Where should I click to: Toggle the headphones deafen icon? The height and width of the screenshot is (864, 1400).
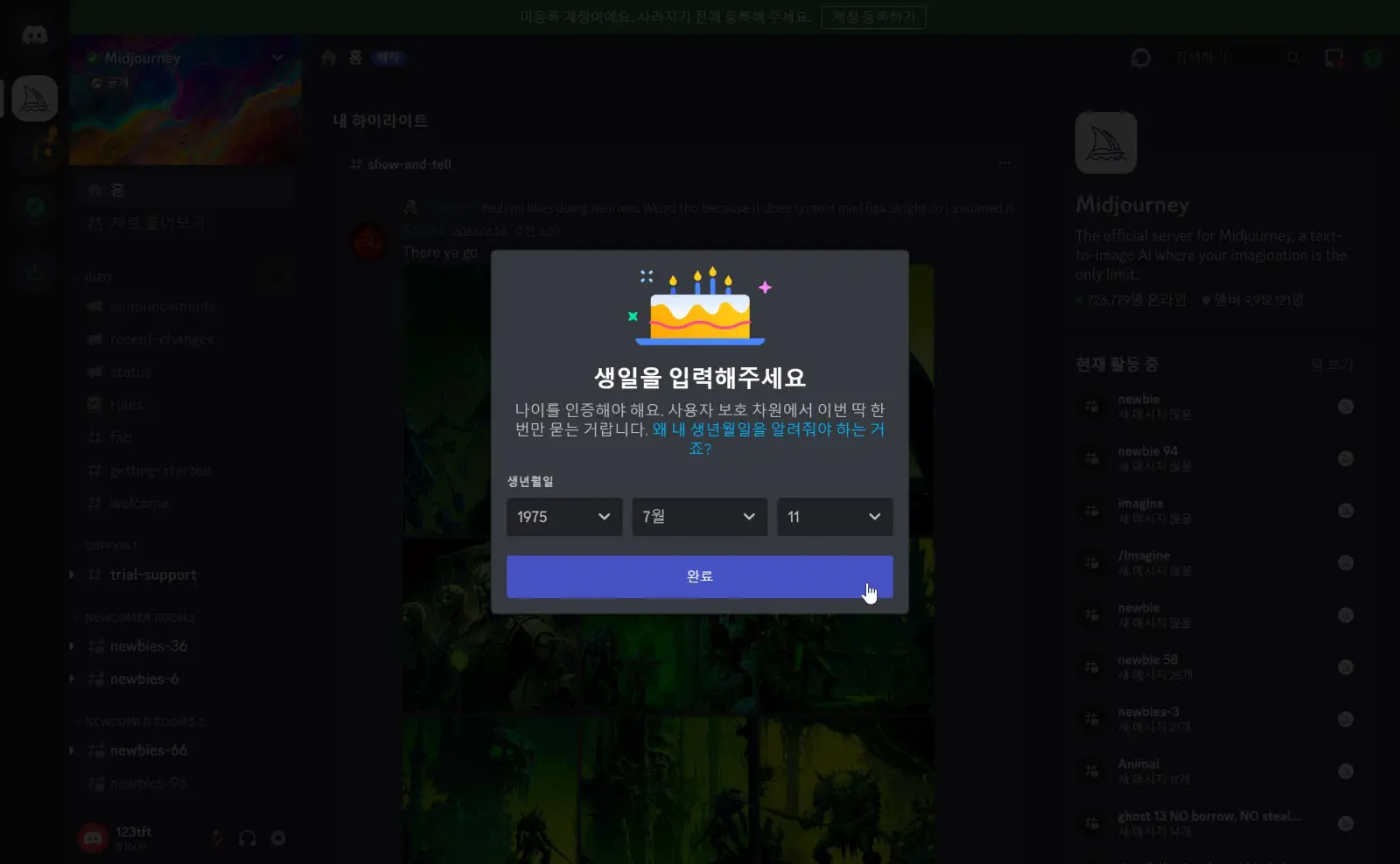[x=248, y=838]
